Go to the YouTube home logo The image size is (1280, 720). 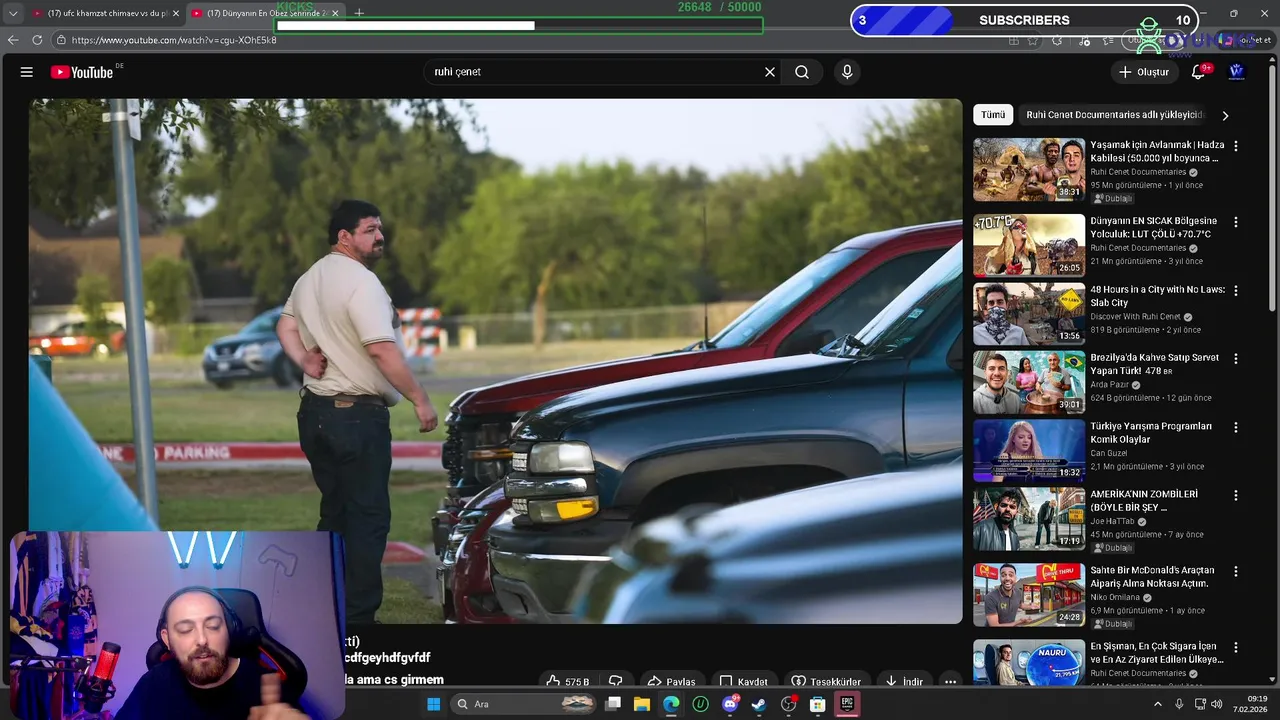click(x=82, y=72)
